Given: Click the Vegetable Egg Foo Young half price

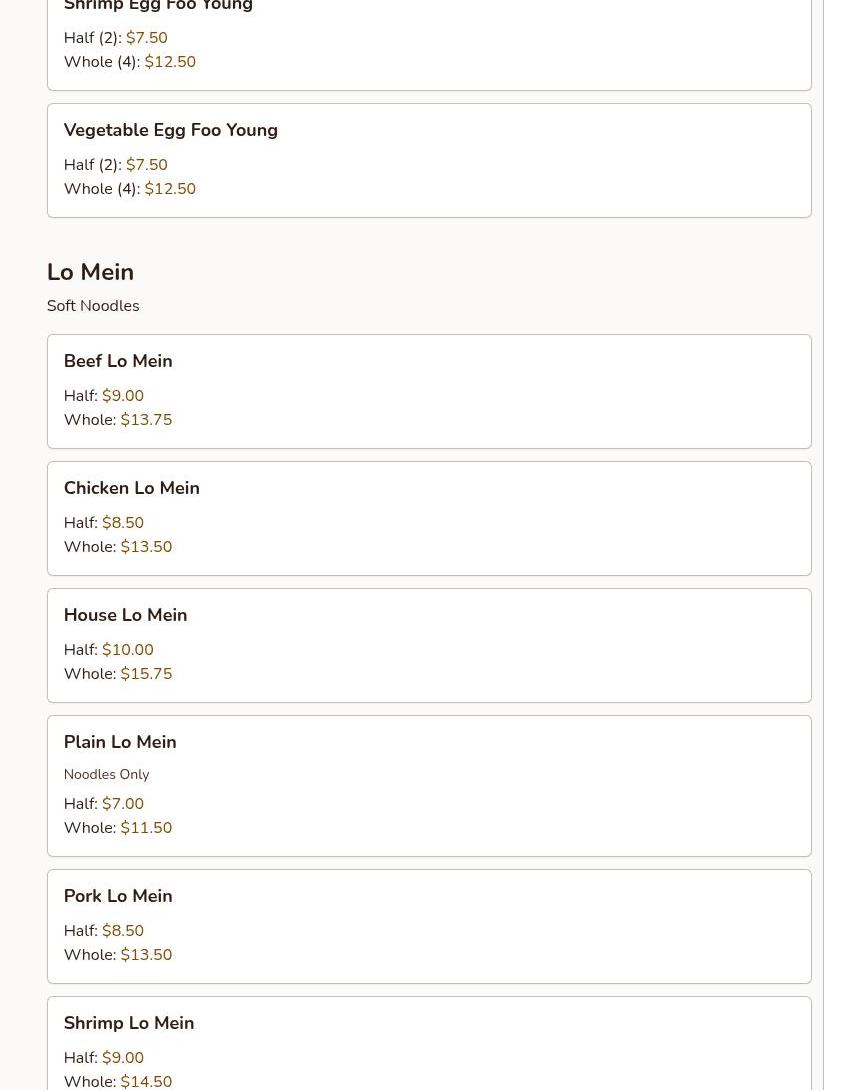Looking at the screenshot, I should click(147, 165).
